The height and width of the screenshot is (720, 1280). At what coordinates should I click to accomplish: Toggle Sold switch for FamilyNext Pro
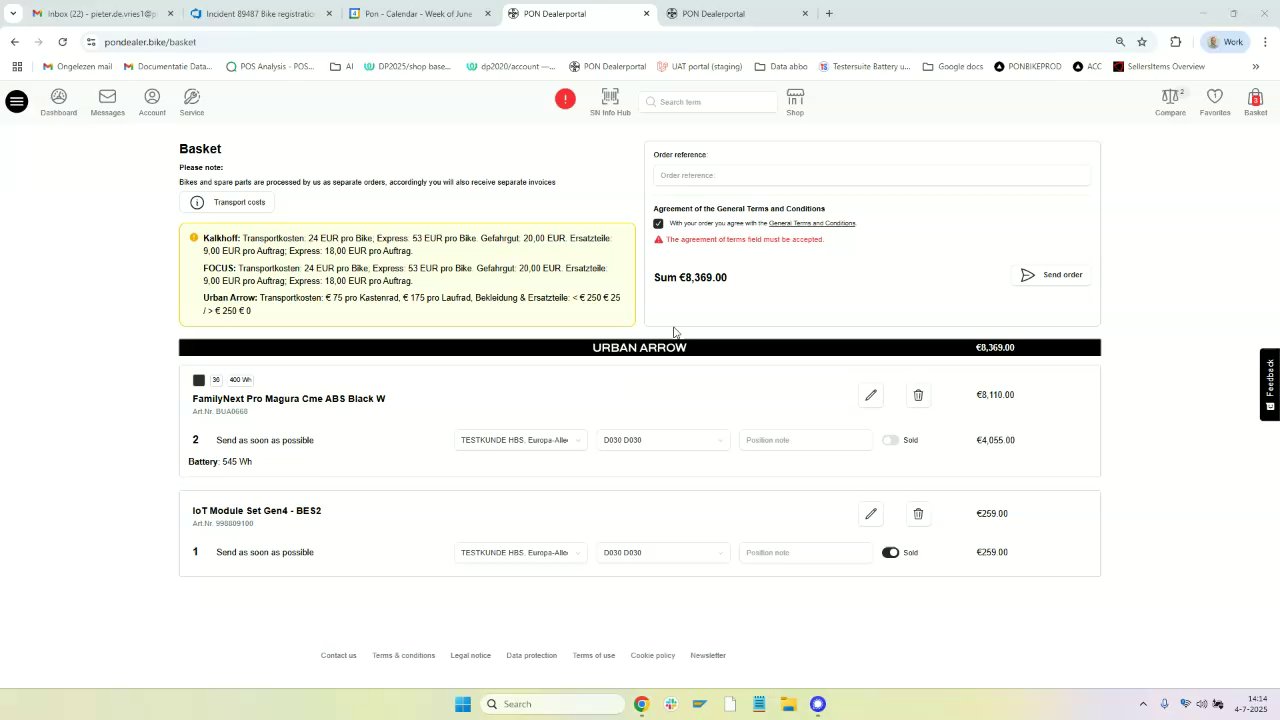(x=890, y=440)
